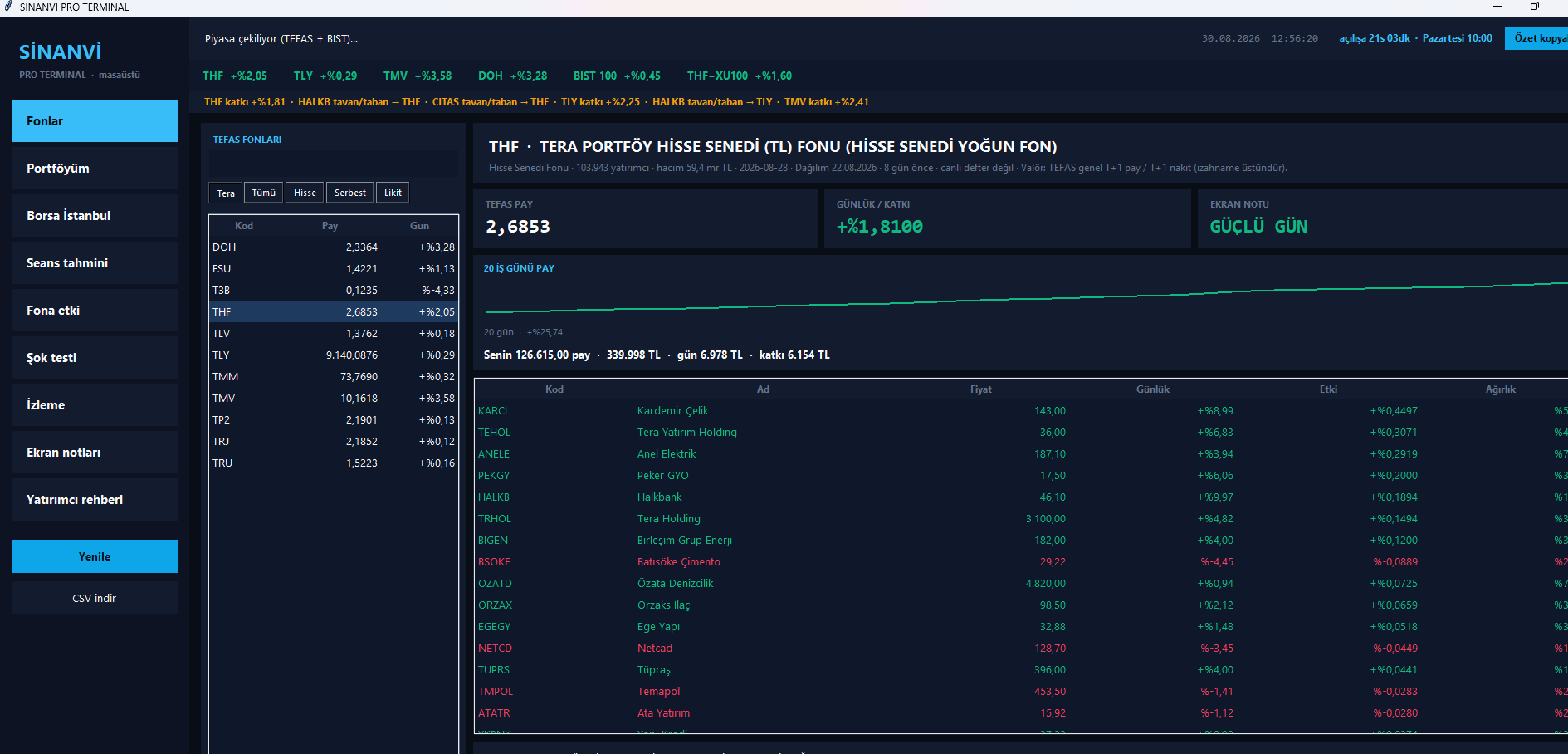
Task: Open Yatırımcı rehberi guide
Action: [x=95, y=500]
